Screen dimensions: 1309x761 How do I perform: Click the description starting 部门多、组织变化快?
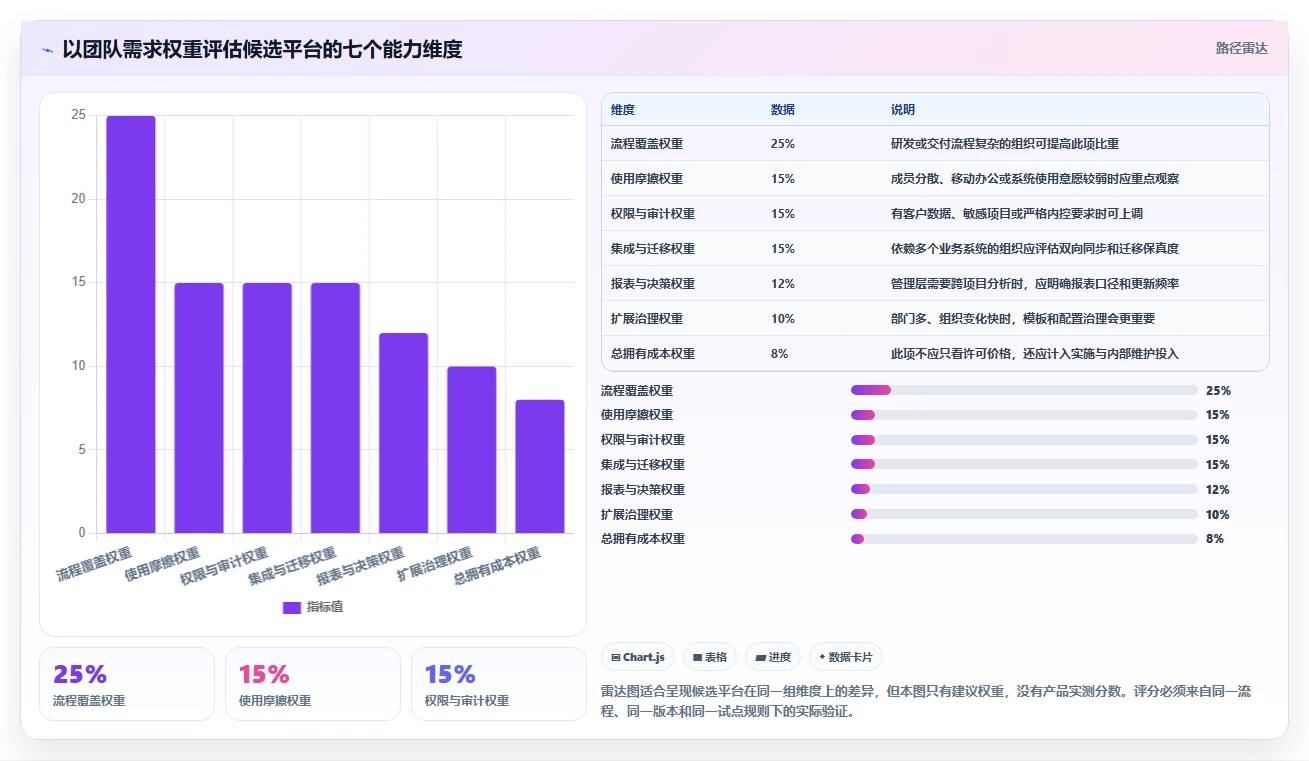coord(1023,319)
